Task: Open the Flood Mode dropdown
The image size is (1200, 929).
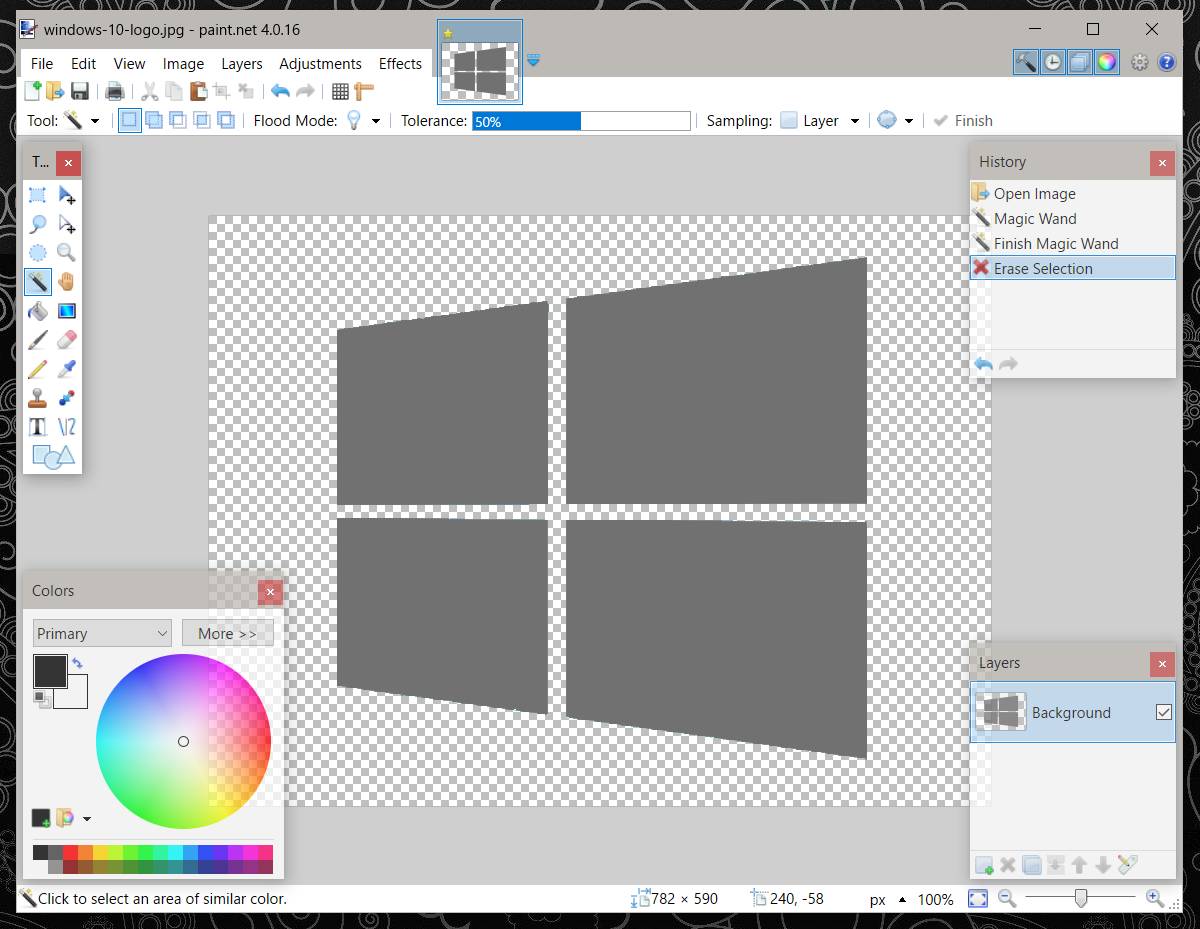Action: coord(374,120)
